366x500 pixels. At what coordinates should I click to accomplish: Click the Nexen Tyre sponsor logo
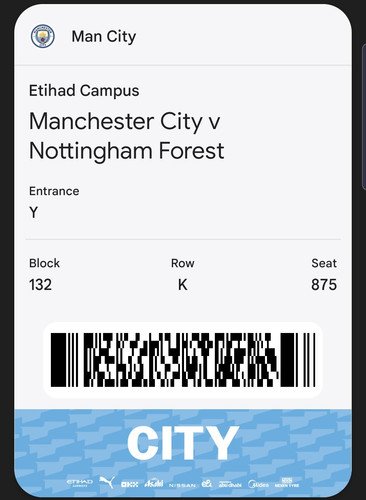coord(287,483)
